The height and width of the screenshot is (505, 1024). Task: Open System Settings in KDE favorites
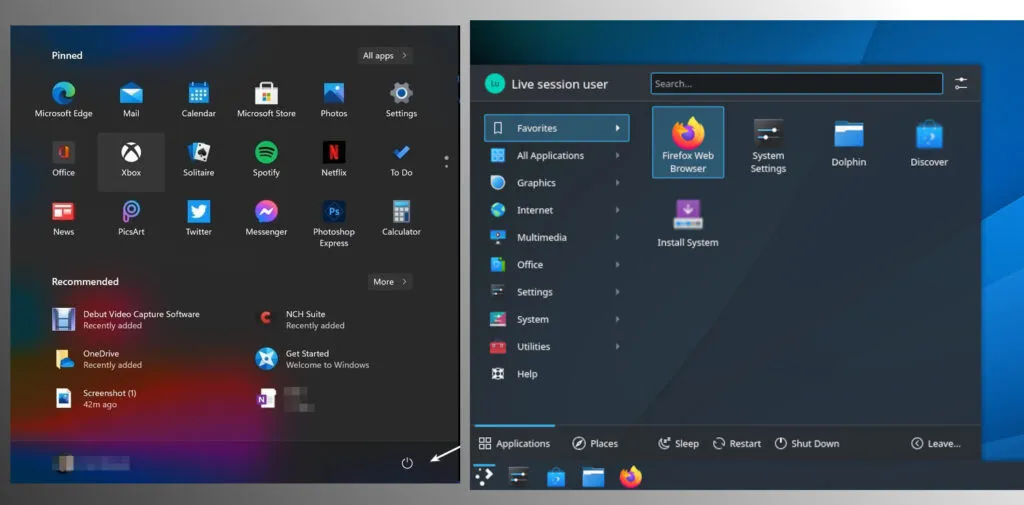(768, 146)
